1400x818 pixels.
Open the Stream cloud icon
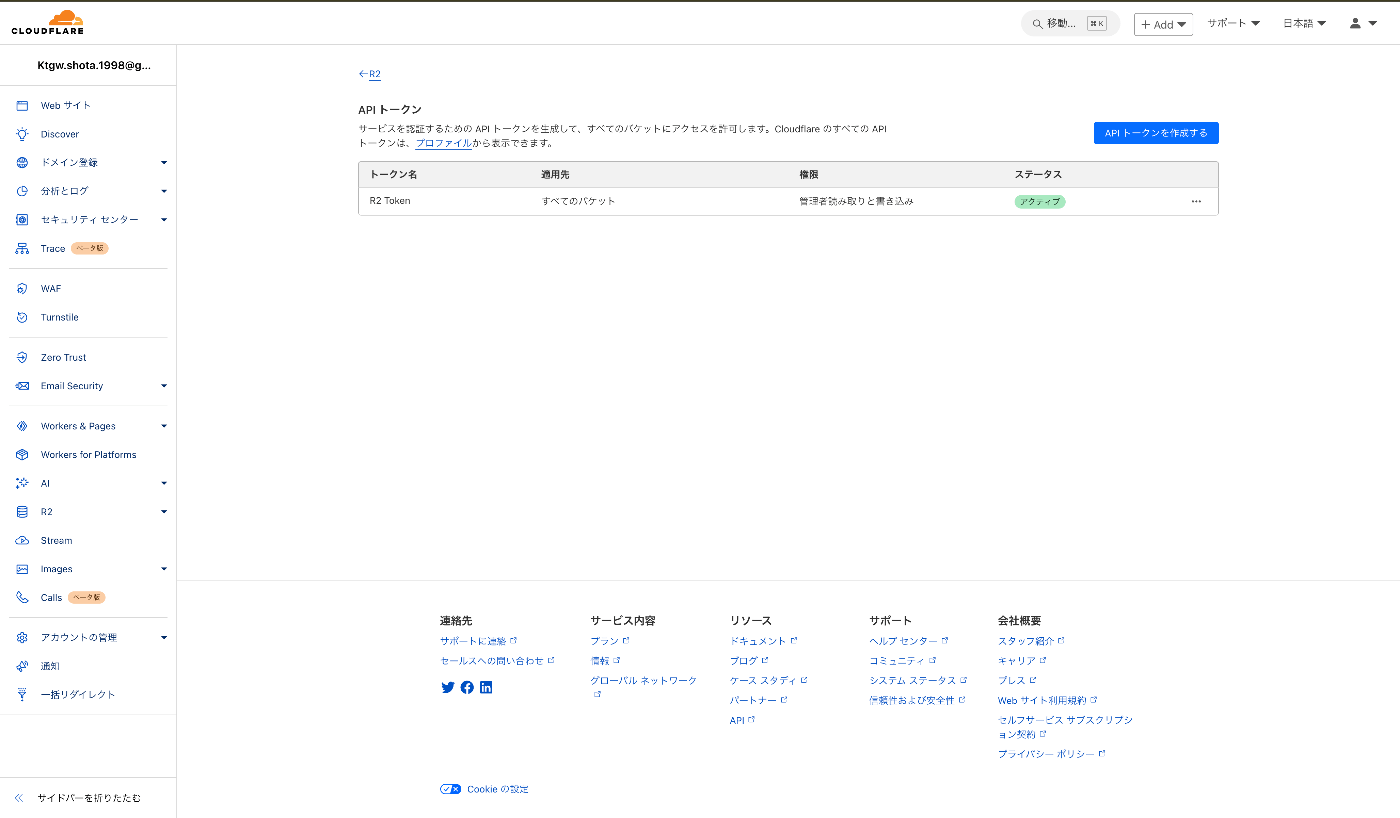click(22, 540)
